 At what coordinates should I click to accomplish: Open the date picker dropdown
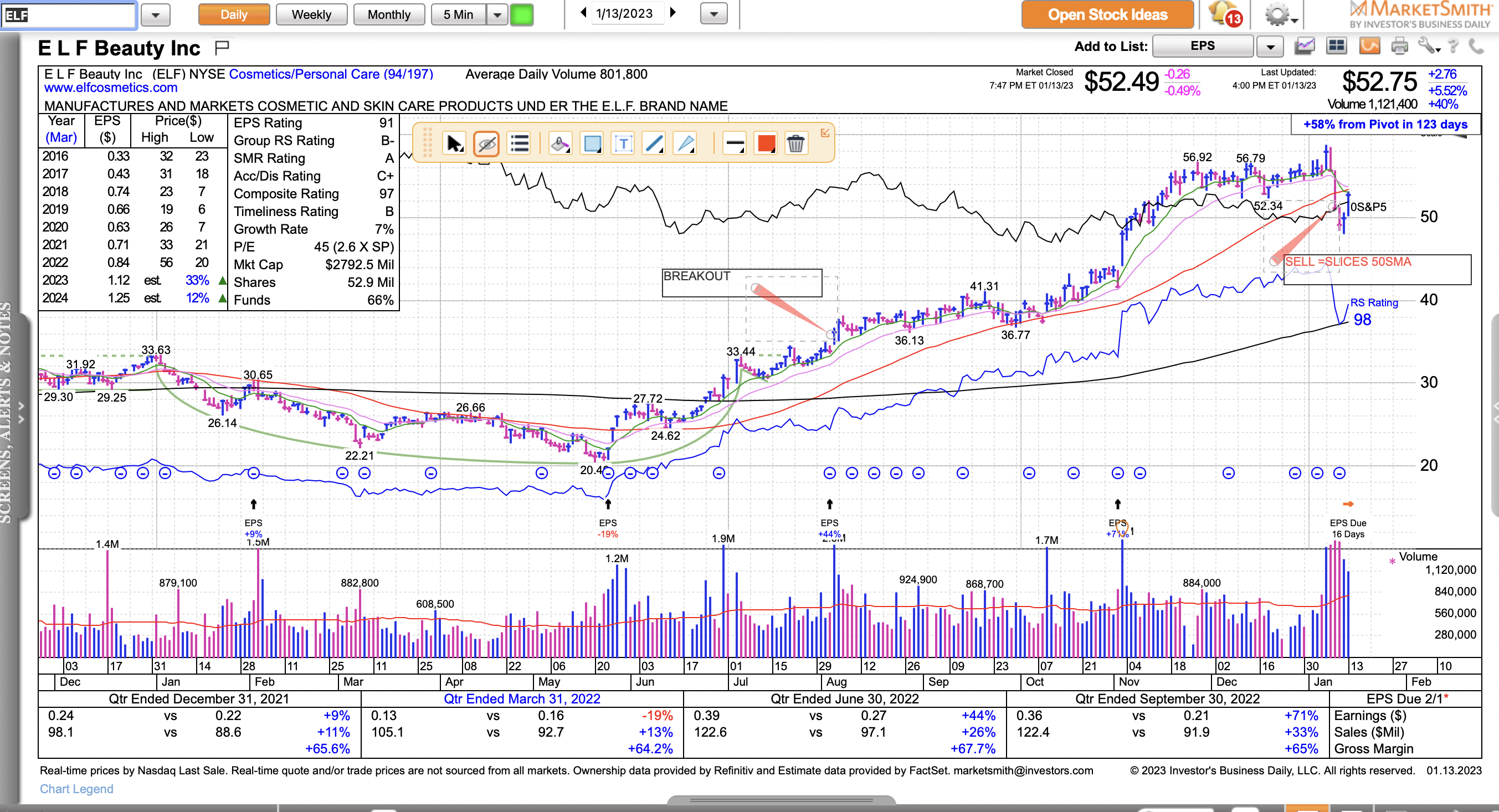714,13
